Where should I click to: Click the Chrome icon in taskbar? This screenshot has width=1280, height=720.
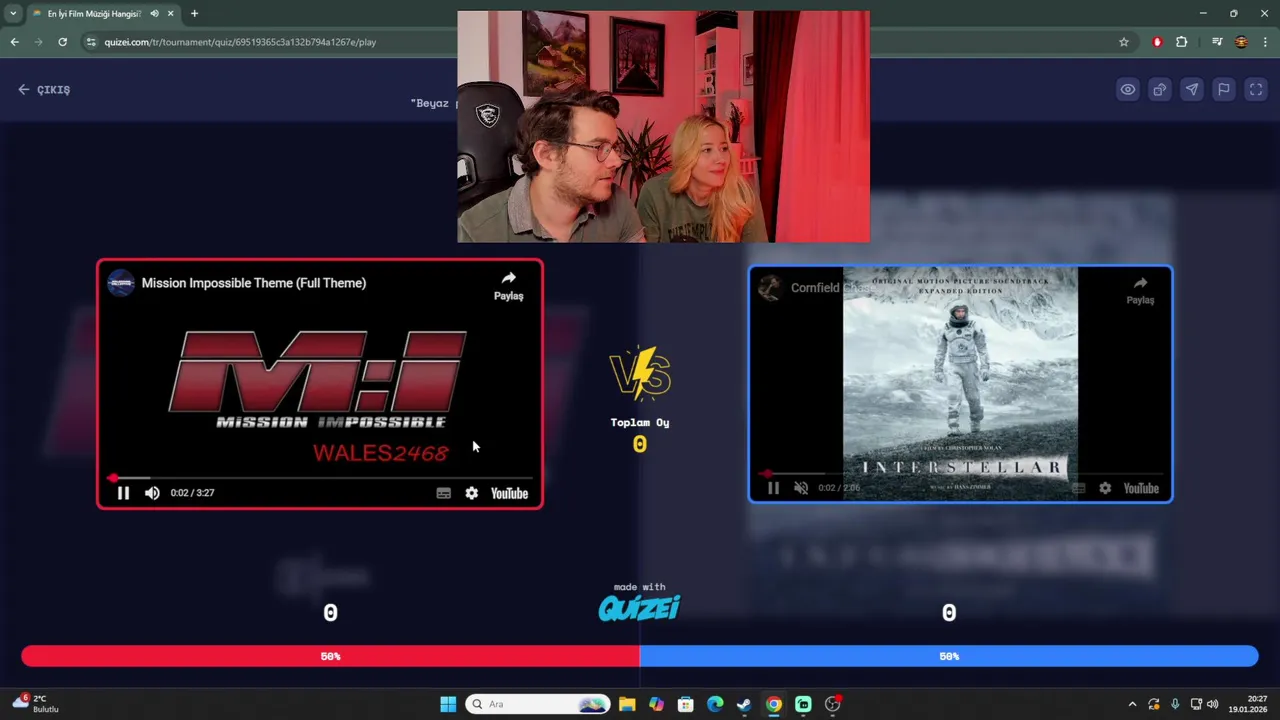[x=774, y=704]
